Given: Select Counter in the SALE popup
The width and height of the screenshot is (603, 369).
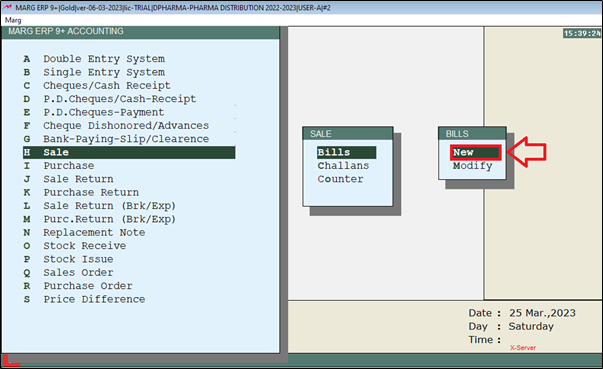Looking at the screenshot, I should click(x=340, y=179).
